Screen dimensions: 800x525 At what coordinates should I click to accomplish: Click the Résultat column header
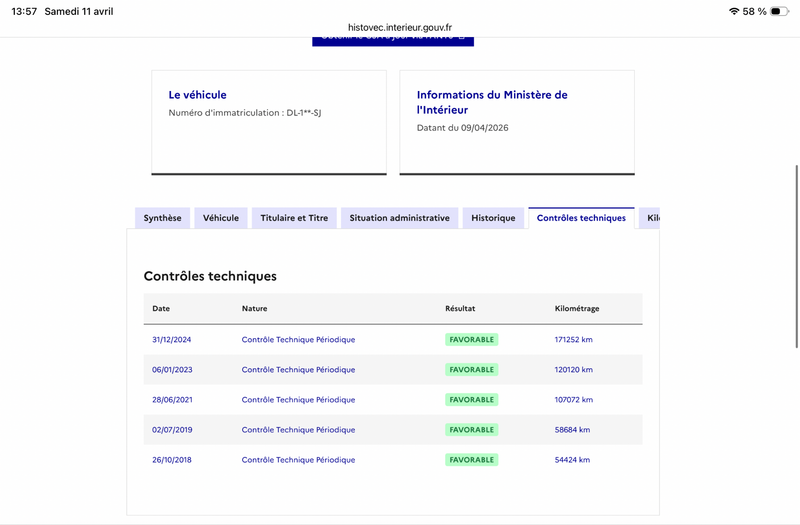click(x=460, y=308)
